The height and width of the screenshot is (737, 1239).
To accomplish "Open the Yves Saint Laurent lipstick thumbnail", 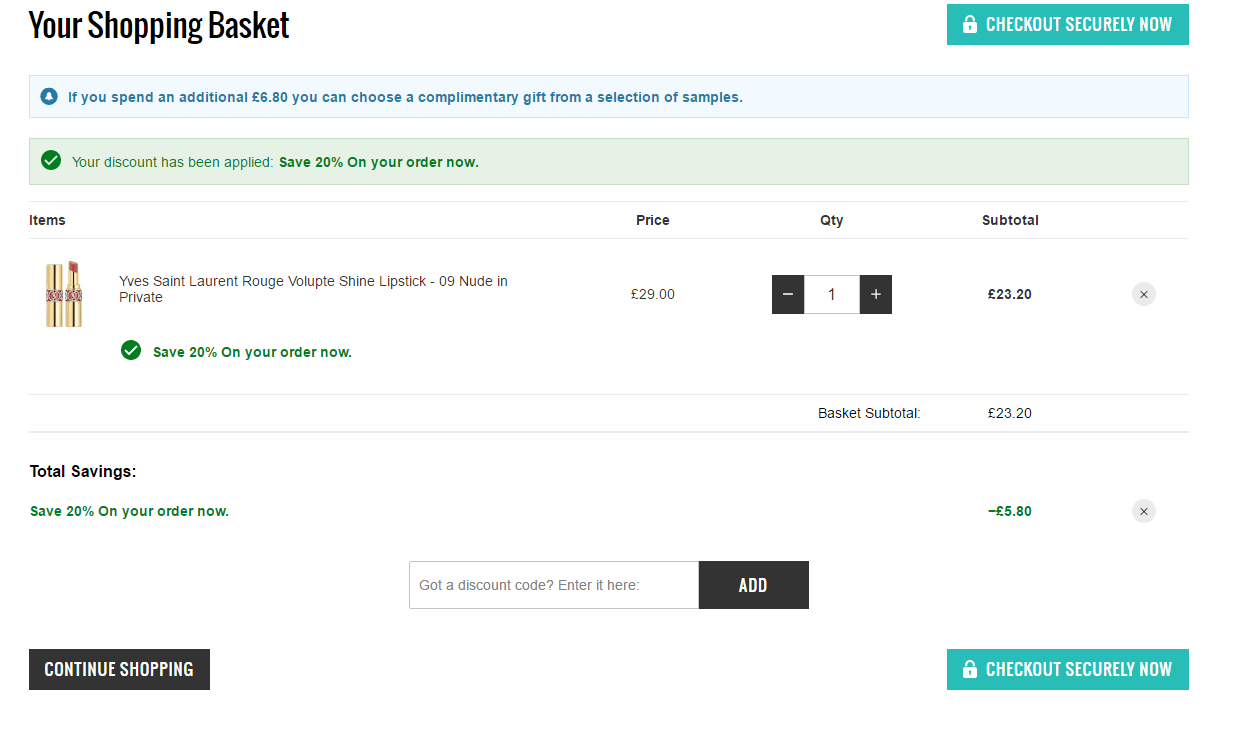I will pos(63,294).
